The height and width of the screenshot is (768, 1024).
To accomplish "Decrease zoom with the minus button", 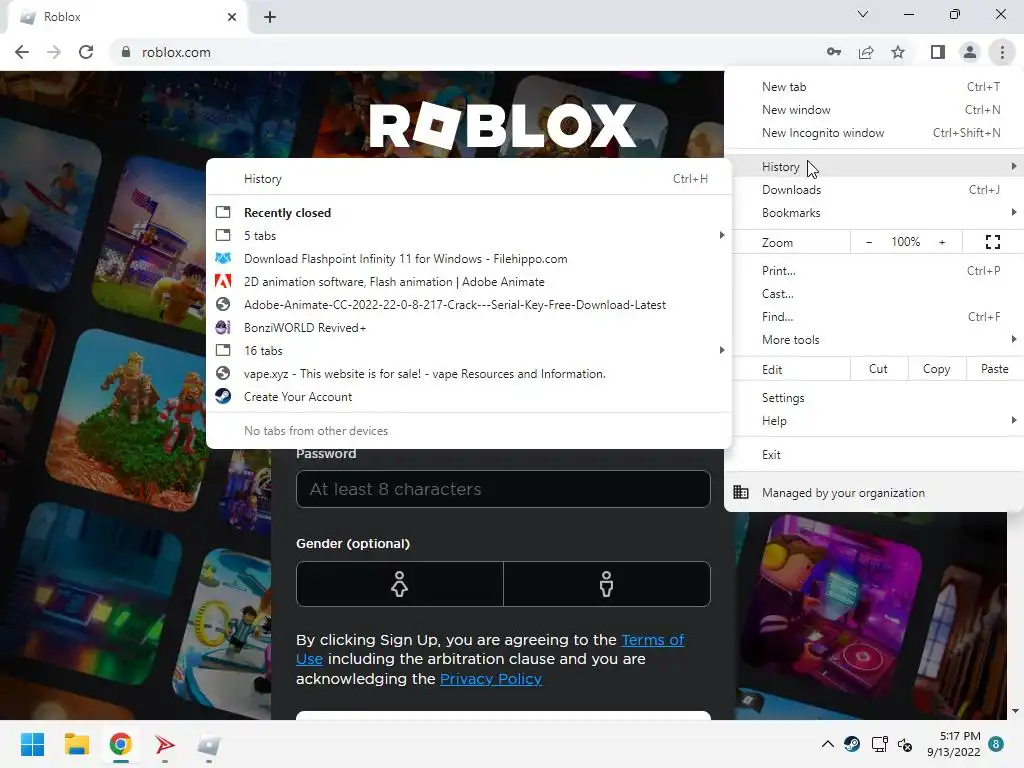I will point(869,242).
